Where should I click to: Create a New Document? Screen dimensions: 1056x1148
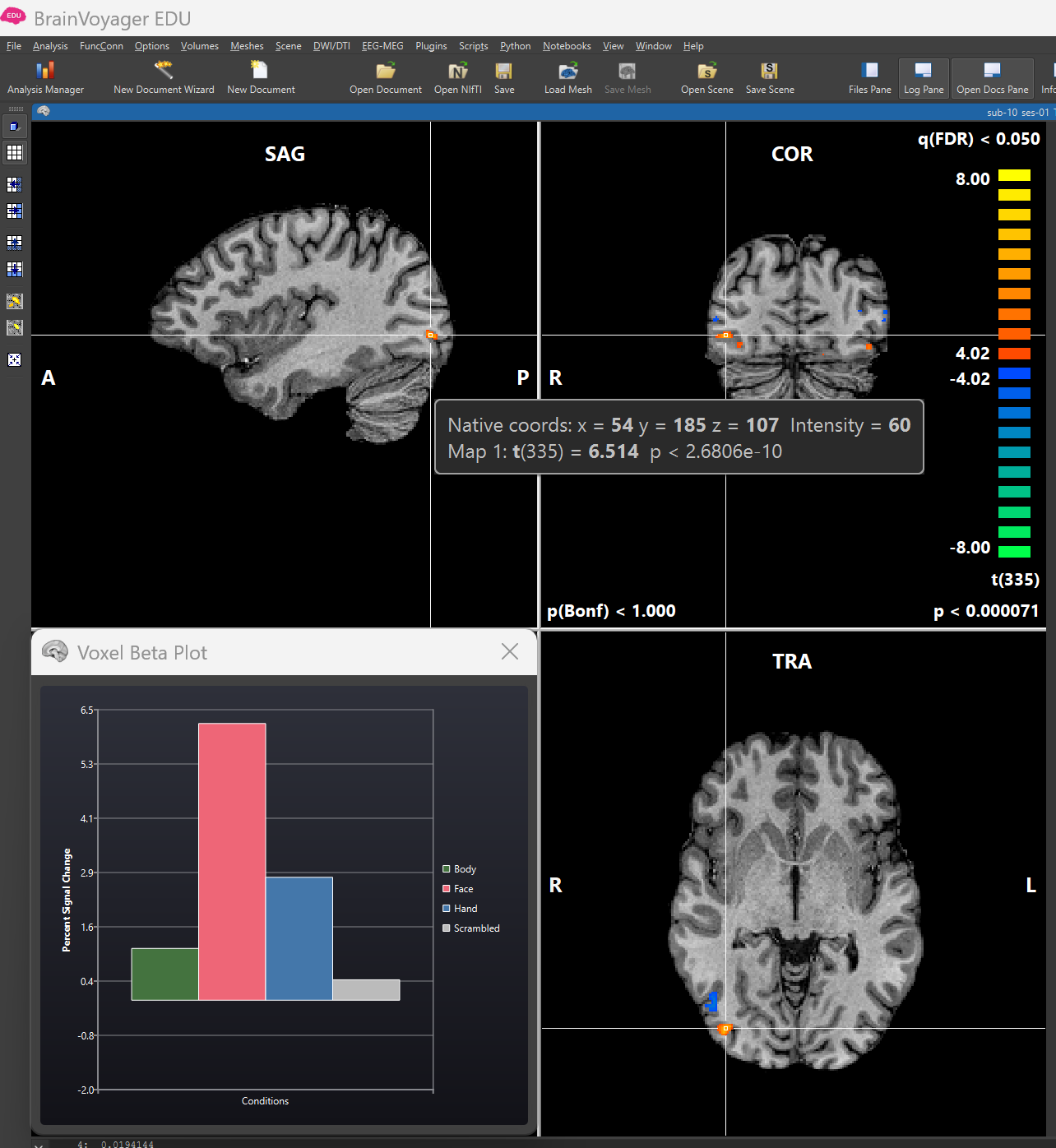261,78
